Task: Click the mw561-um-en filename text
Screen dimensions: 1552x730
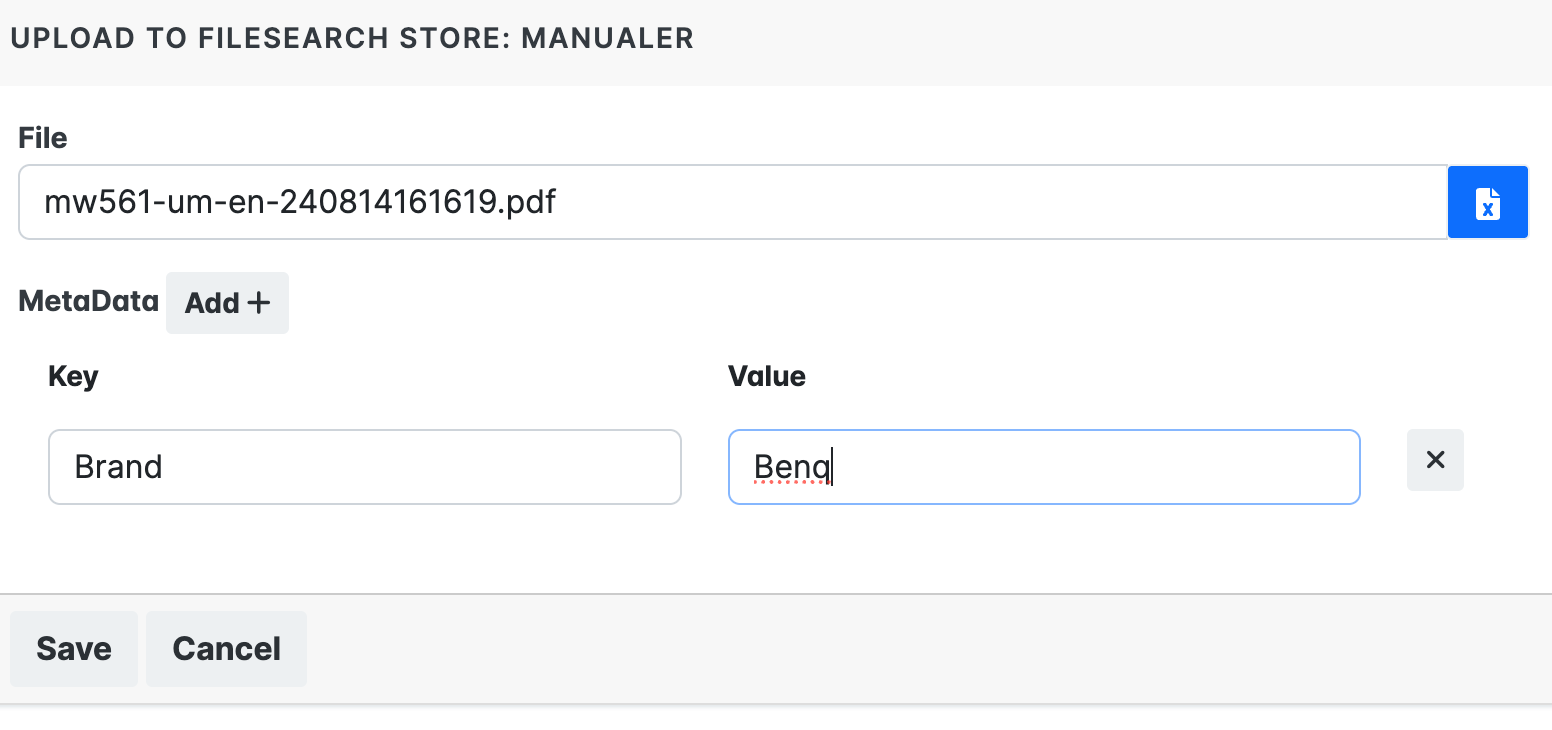Action: pos(300,203)
